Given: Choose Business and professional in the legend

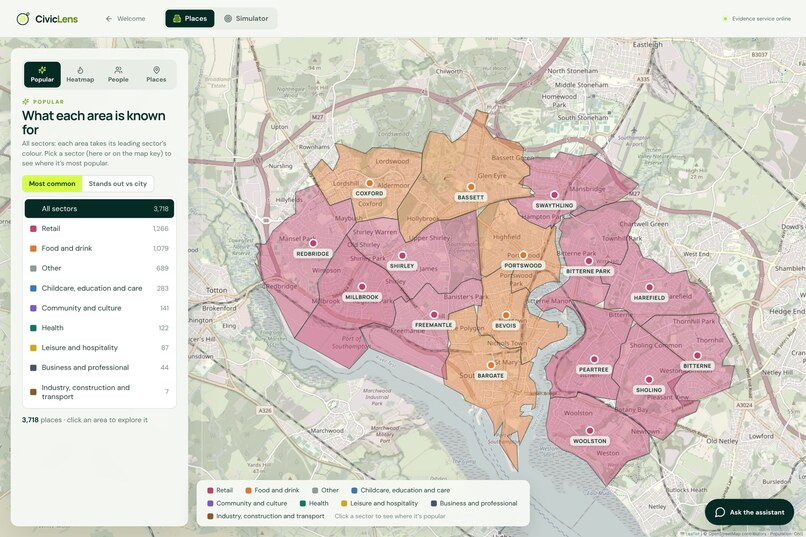Looking at the screenshot, I should click(x=474, y=504).
